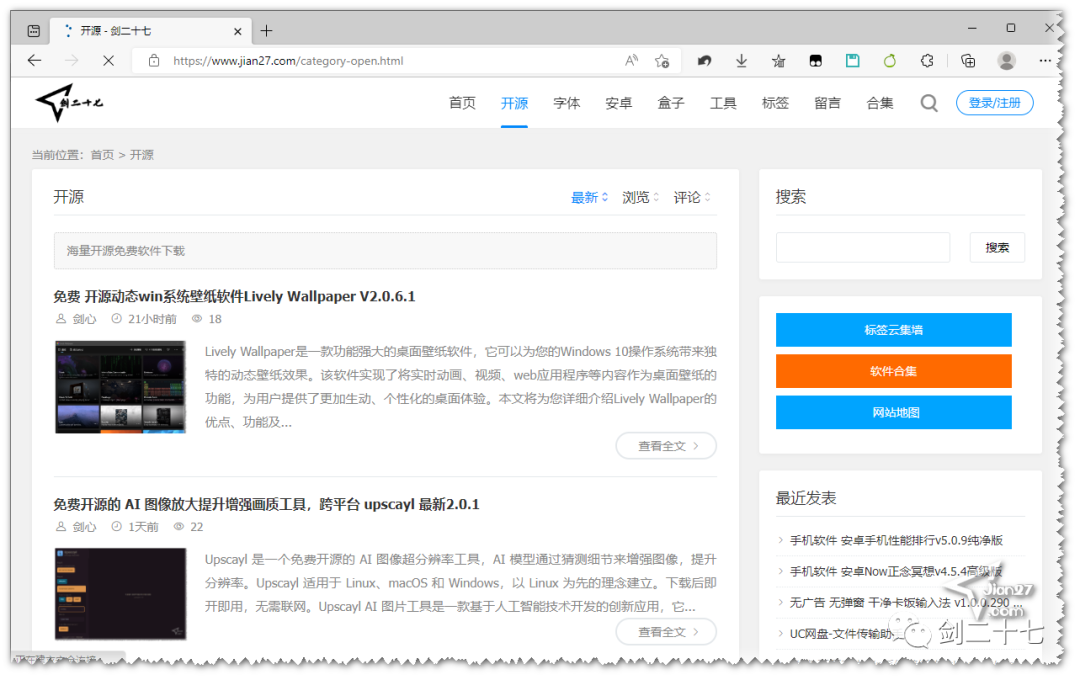Open the Favorites list icon
1080x680 pixels.
(778, 61)
